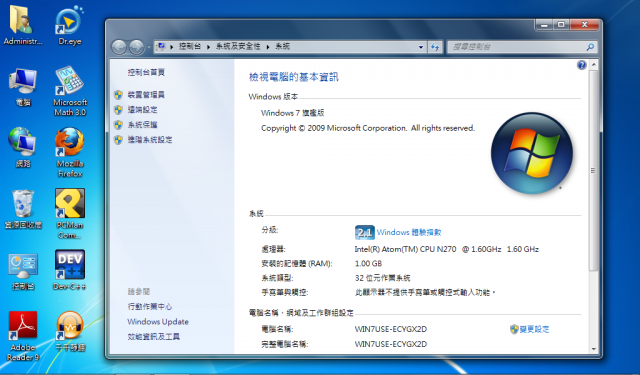Click the 1.00 GB RAM value

coord(369,264)
